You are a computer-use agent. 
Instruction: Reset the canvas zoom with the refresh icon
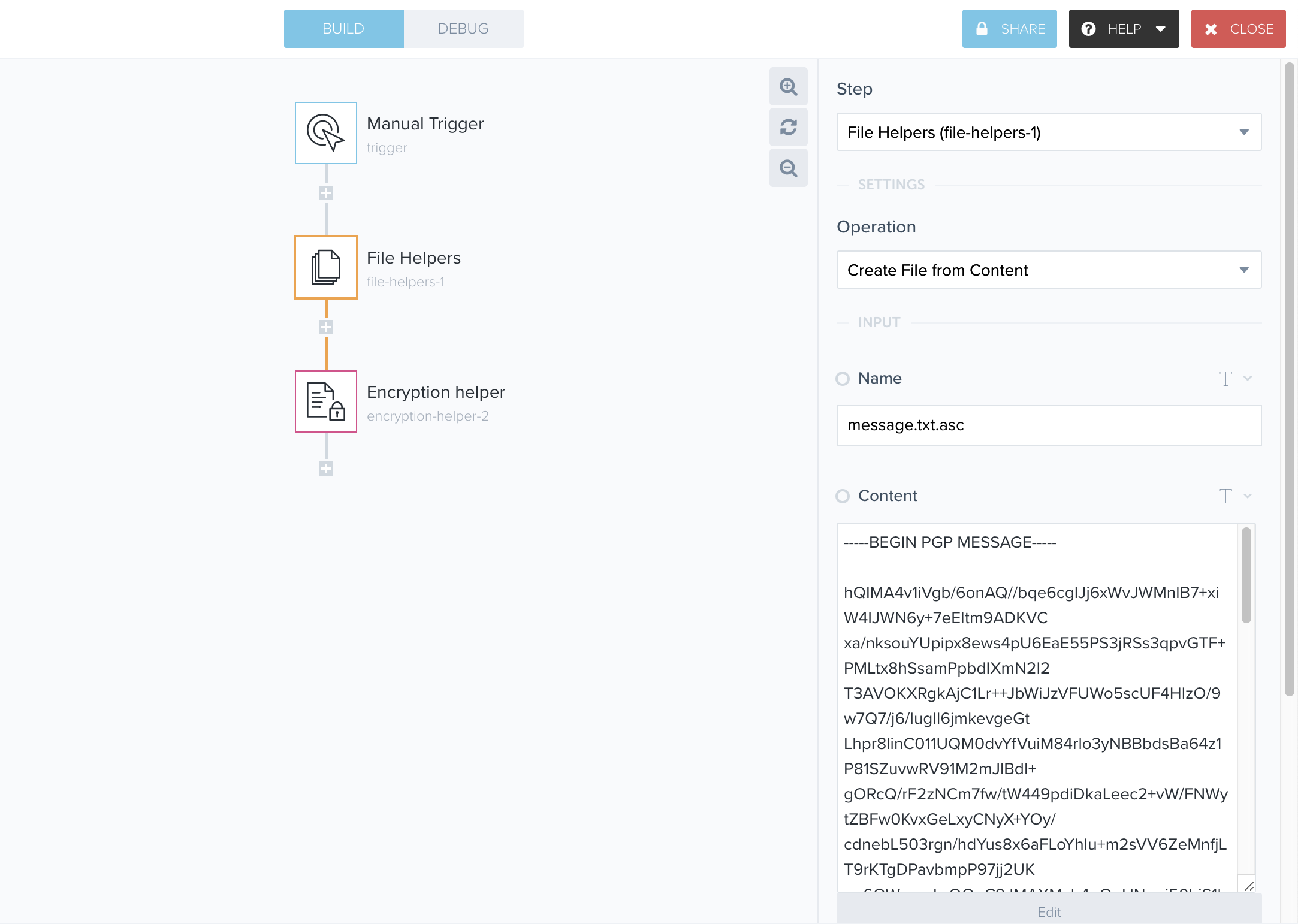pos(788,128)
